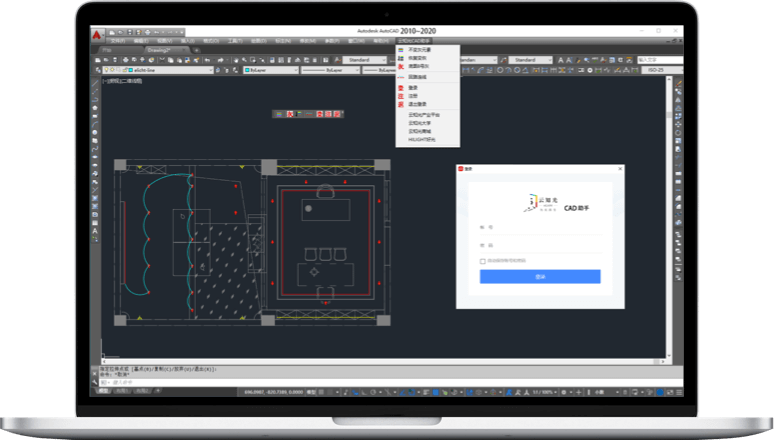Image resolution: width=774 pixels, height=440 pixels.
Task: Click the AutoCAD application logo button
Action: [x=97, y=35]
